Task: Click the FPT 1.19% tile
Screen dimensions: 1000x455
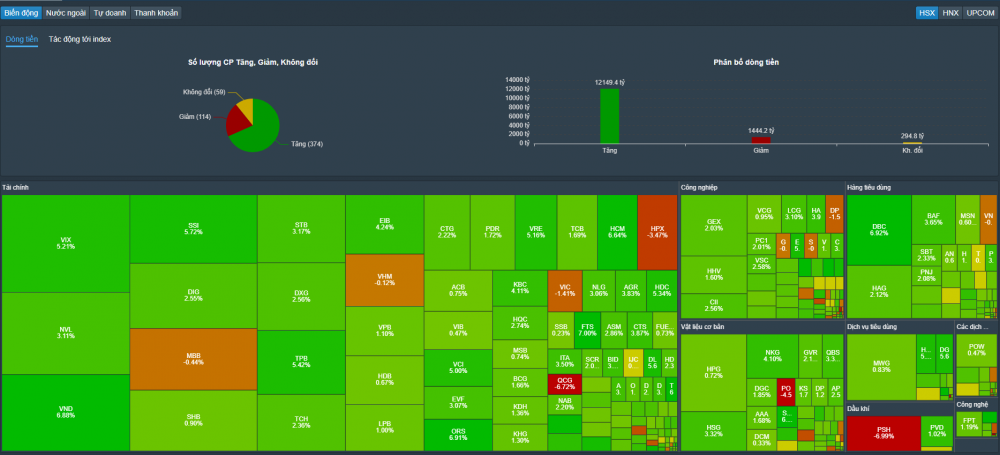Action: click(969, 424)
